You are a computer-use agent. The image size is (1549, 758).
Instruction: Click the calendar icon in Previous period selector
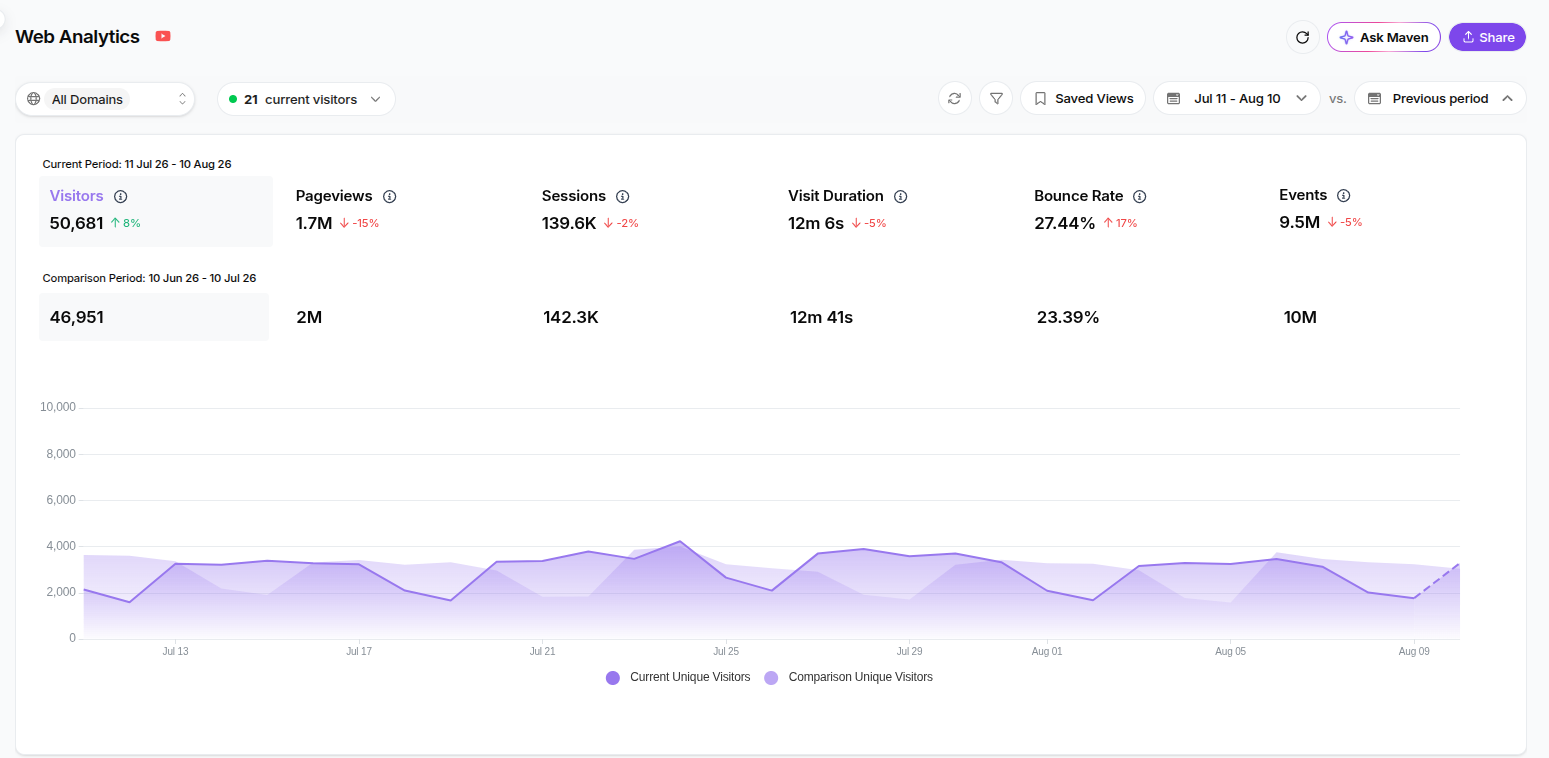(x=1374, y=98)
